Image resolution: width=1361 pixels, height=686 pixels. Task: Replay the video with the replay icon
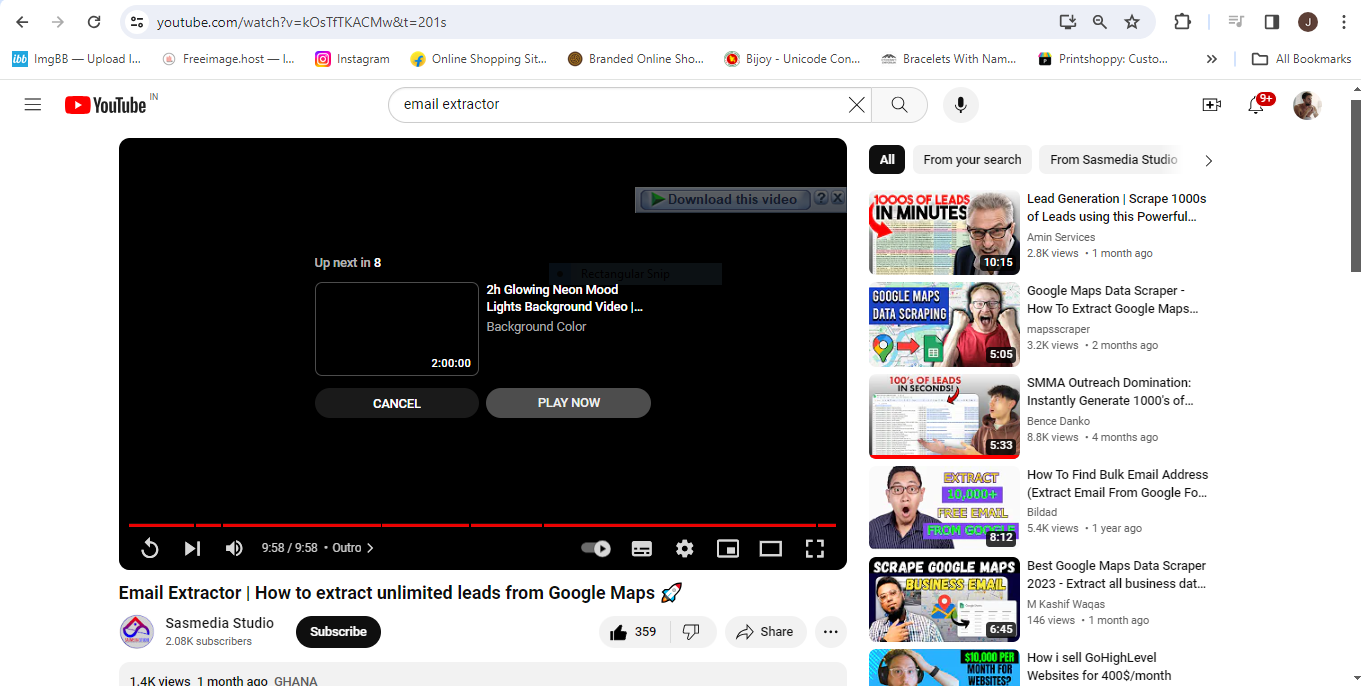tap(150, 548)
